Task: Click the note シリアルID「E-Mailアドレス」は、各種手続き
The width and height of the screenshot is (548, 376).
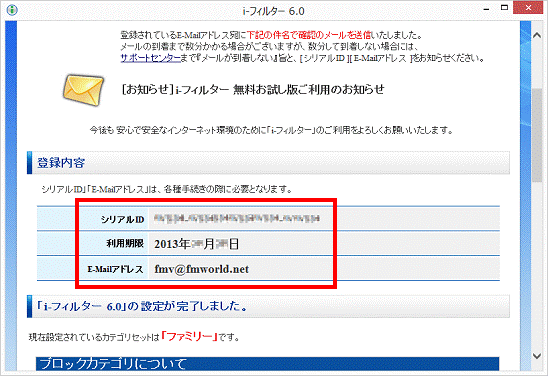Action: tap(167, 189)
